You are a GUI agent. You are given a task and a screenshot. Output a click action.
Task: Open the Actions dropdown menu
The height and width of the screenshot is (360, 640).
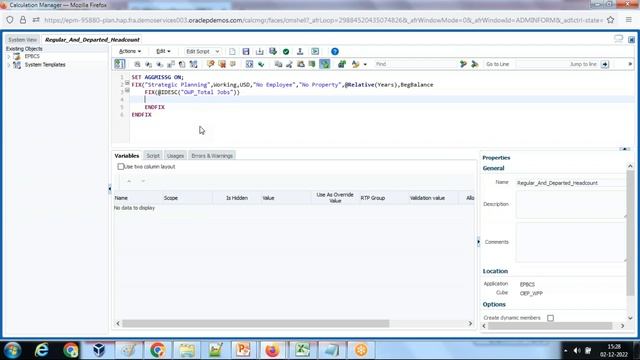click(x=129, y=51)
